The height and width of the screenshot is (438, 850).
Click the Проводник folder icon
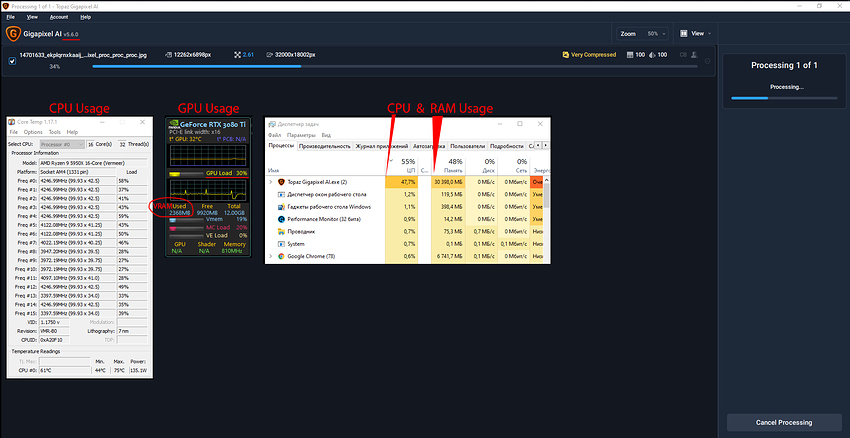point(281,231)
